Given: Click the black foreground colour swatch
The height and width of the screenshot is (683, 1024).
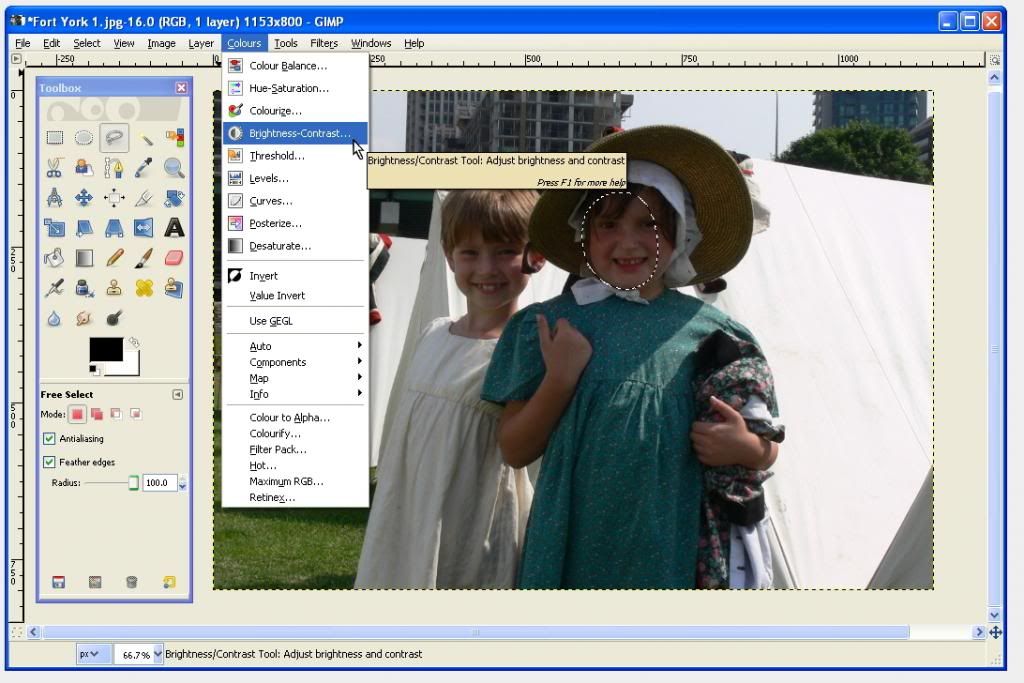Looking at the screenshot, I should point(106,349).
